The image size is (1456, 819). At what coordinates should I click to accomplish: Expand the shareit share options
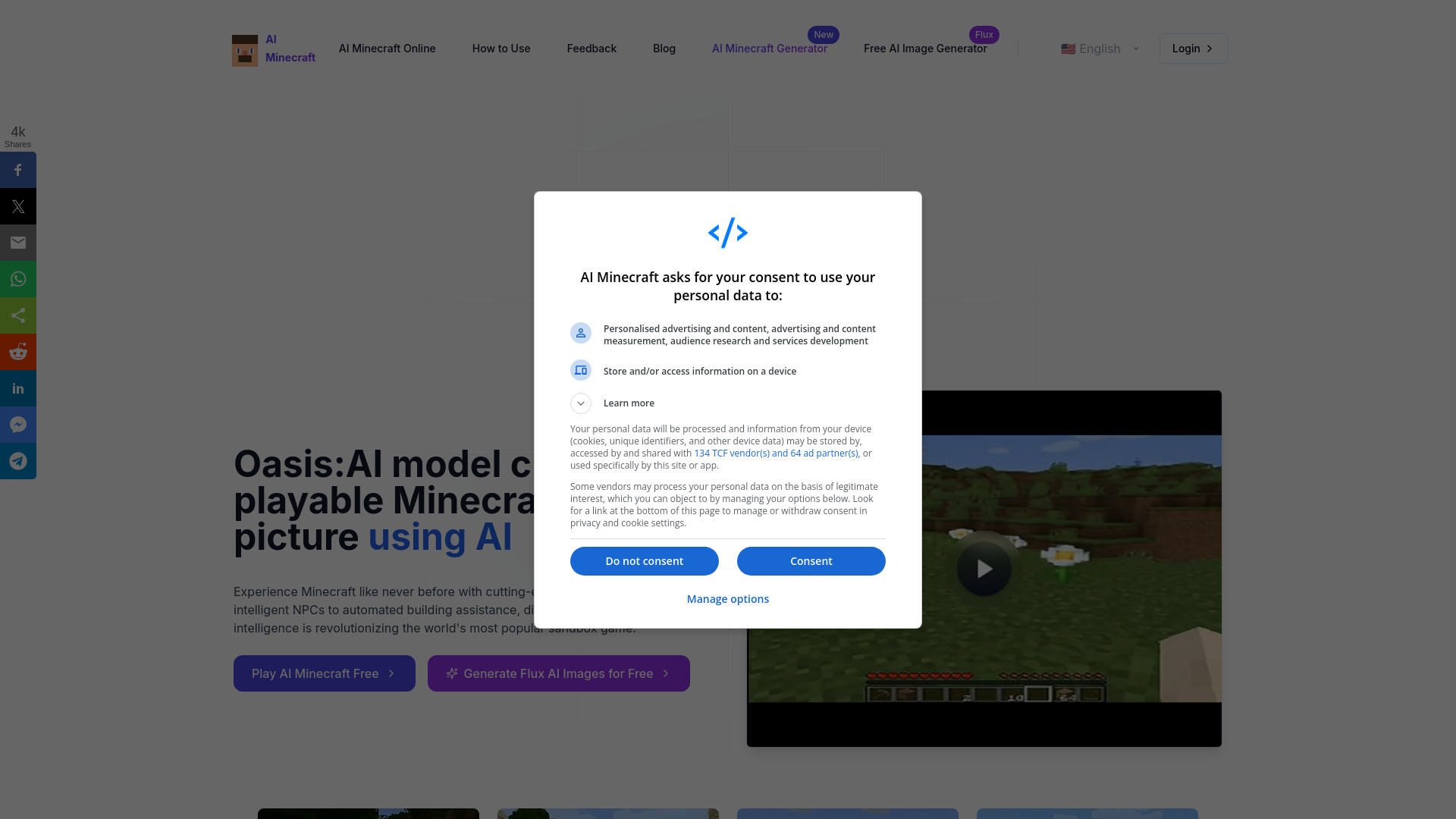(18, 316)
